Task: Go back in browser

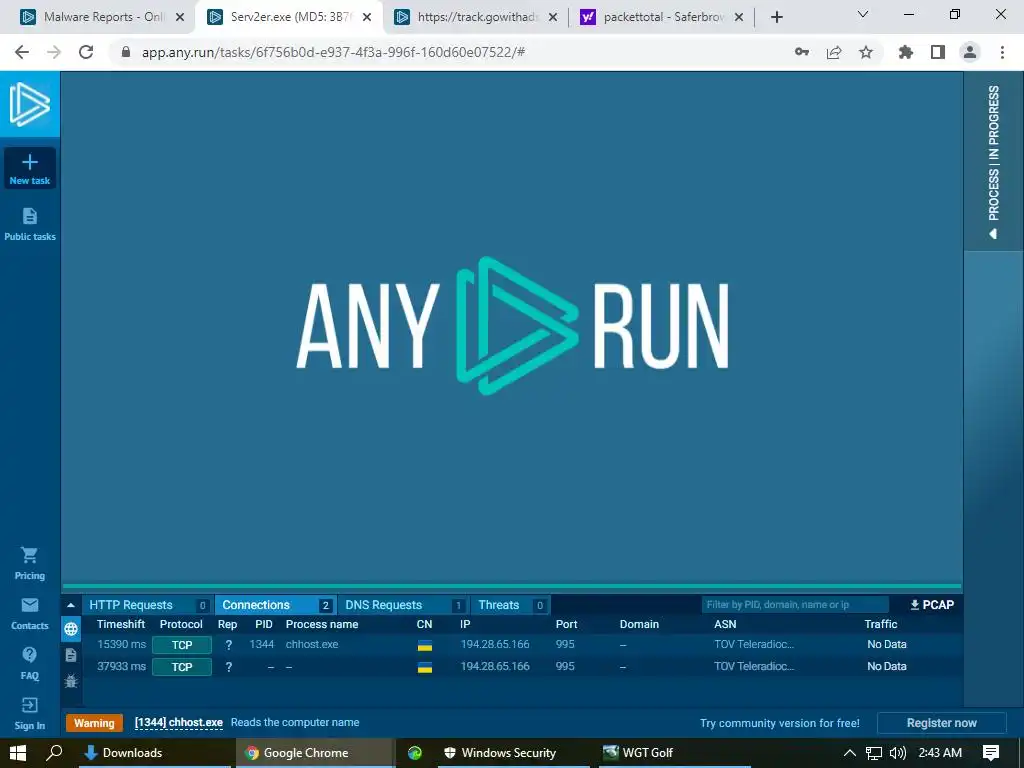Action: (x=22, y=52)
